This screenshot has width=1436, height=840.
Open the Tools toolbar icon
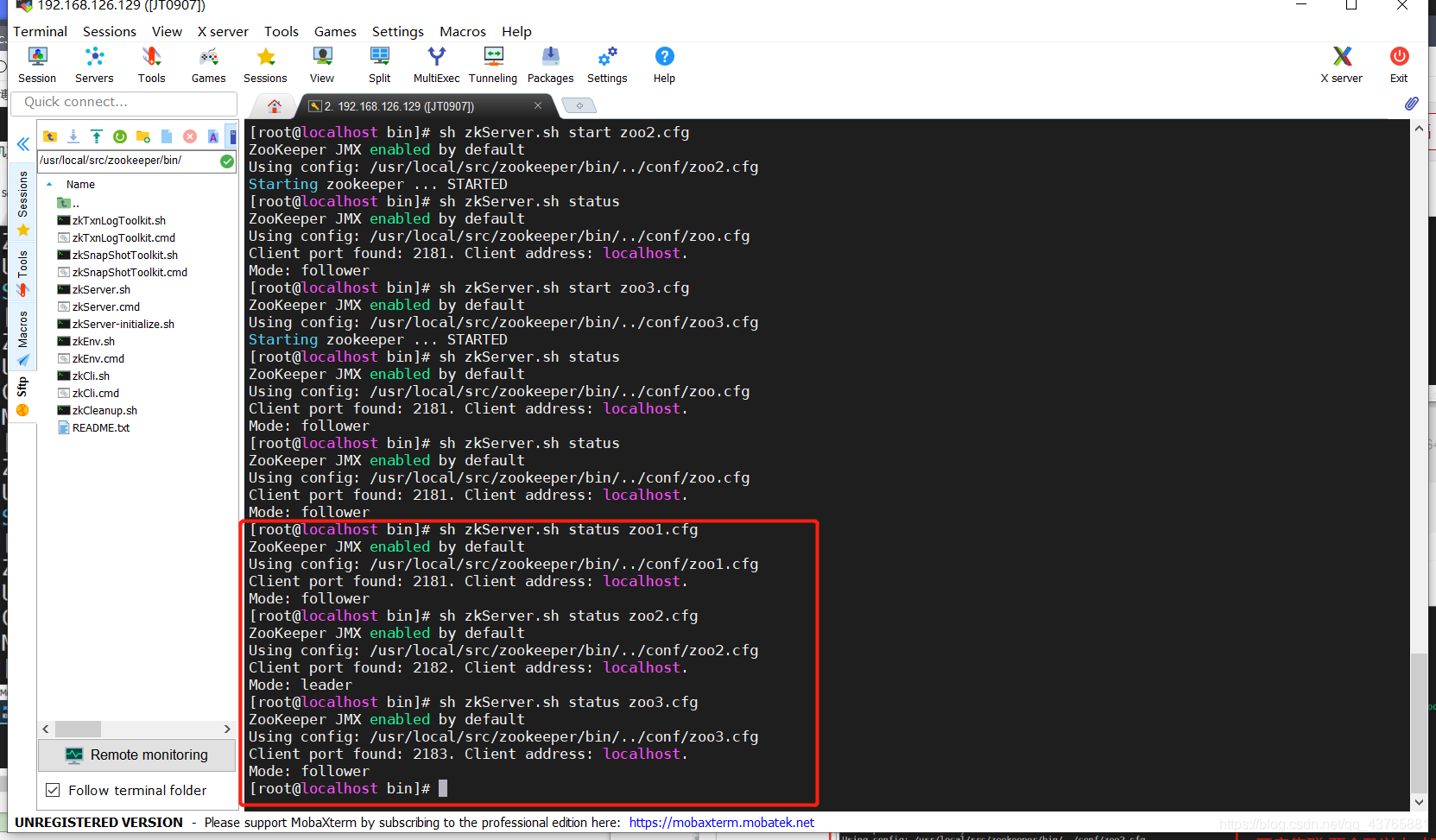click(151, 65)
